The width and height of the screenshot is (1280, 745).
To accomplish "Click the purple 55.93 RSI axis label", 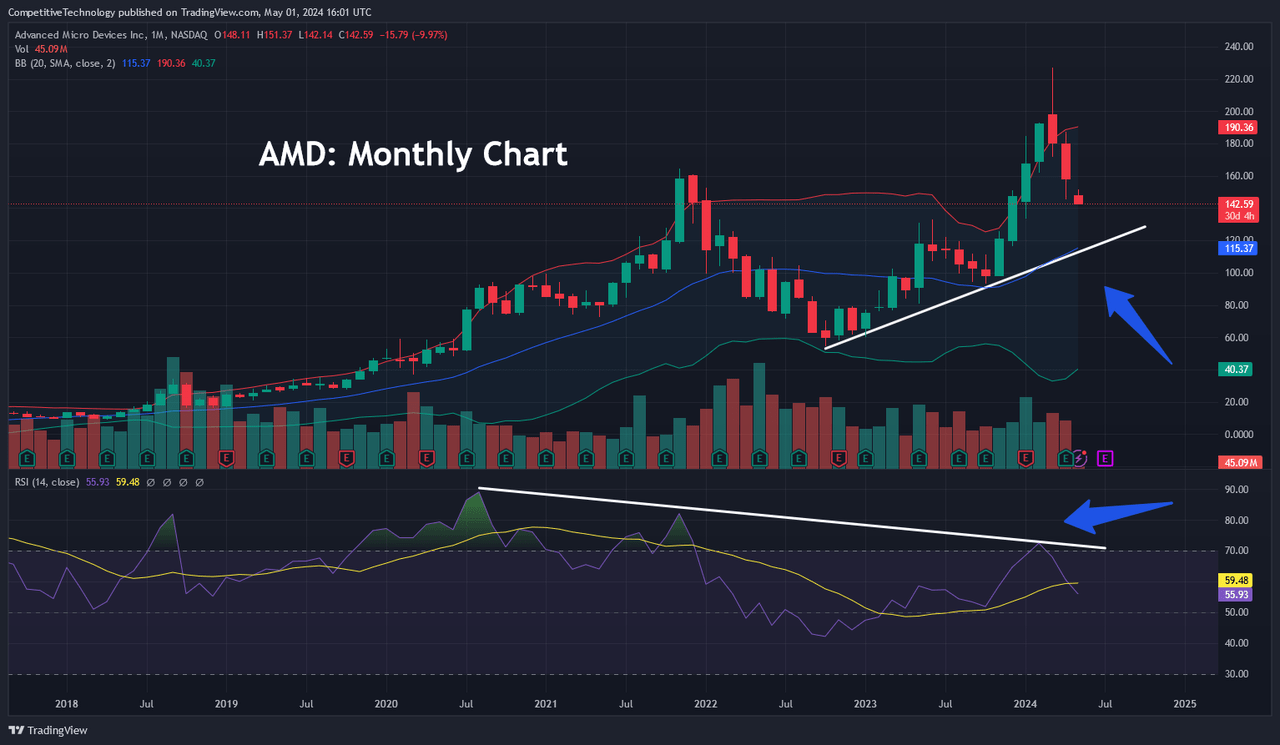I will (1236, 594).
